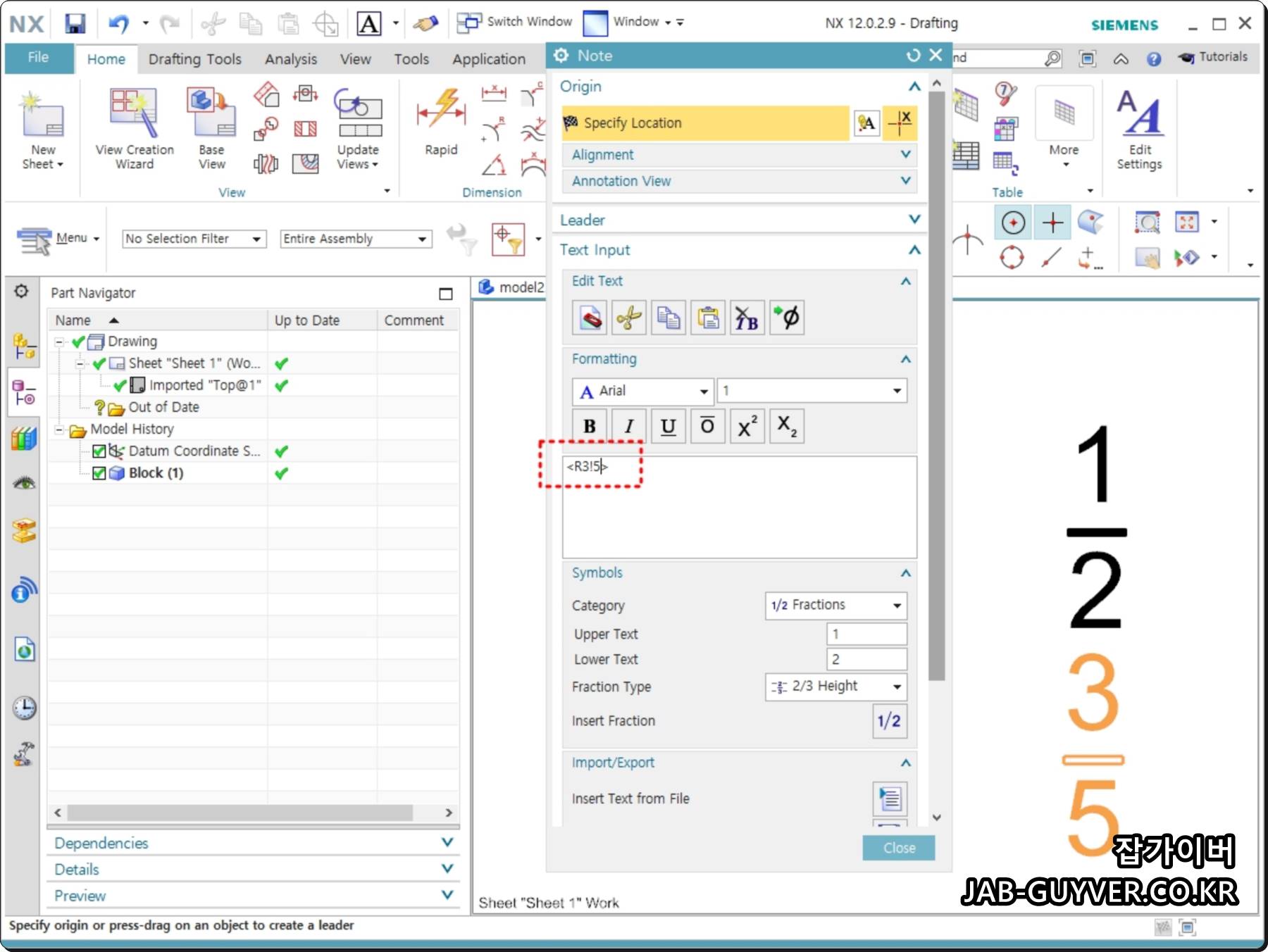Select the Rapid dimension tool
This screenshot has width=1268, height=952.
441,123
